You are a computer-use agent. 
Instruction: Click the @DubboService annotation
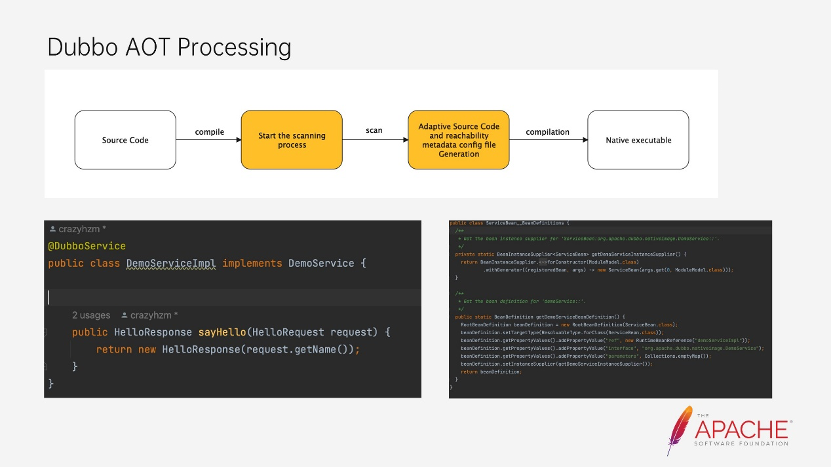click(87, 246)
